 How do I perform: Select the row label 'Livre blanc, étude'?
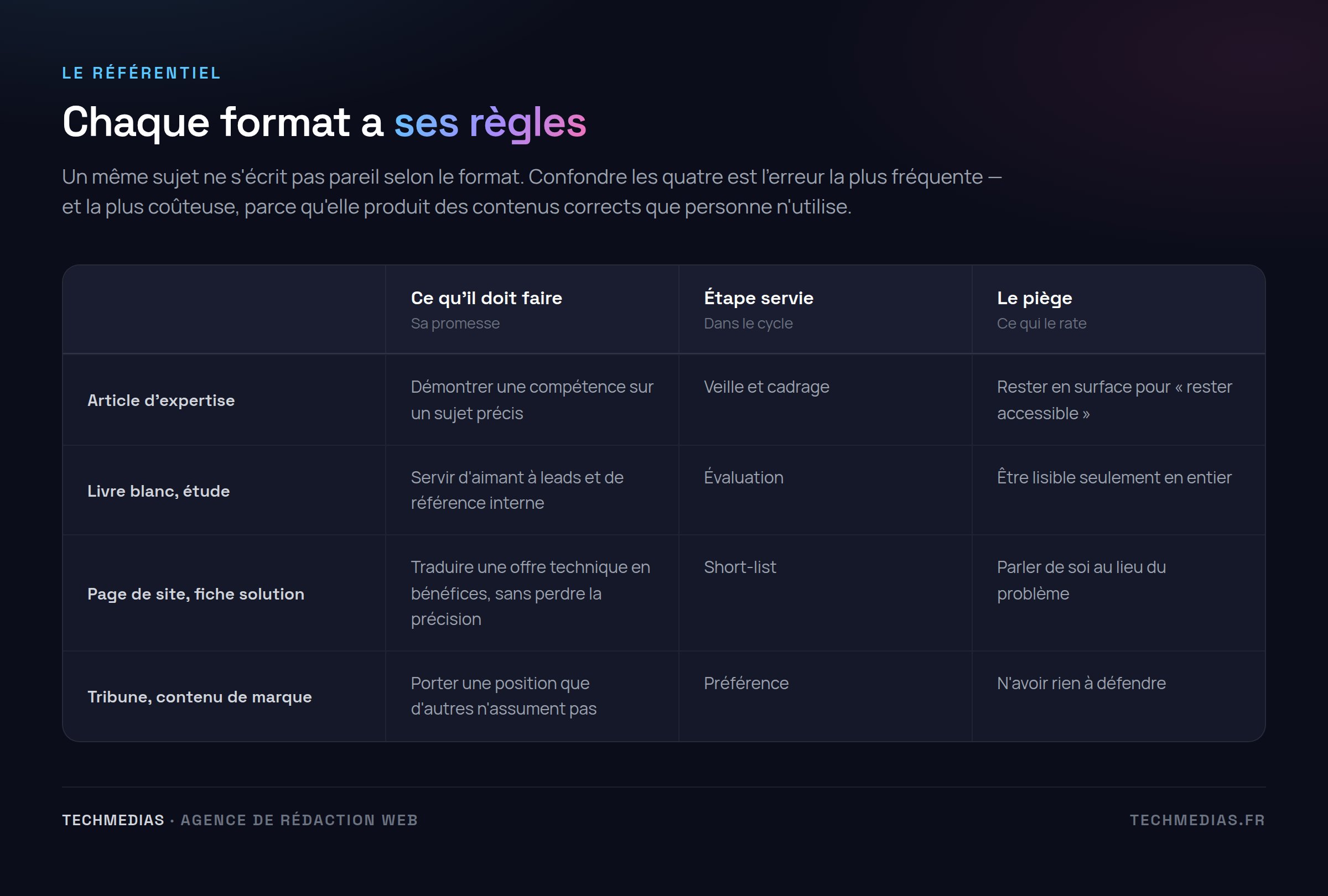pos(158,491)
